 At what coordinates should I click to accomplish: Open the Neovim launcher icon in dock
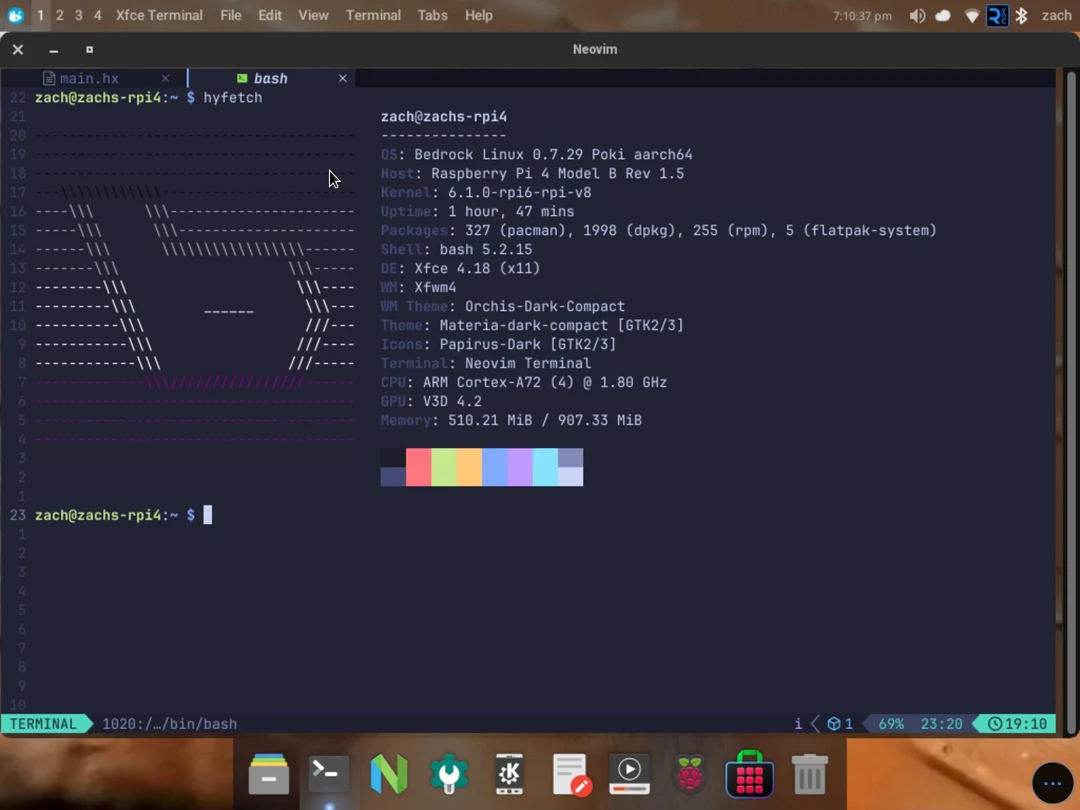(x=388, y=773)
